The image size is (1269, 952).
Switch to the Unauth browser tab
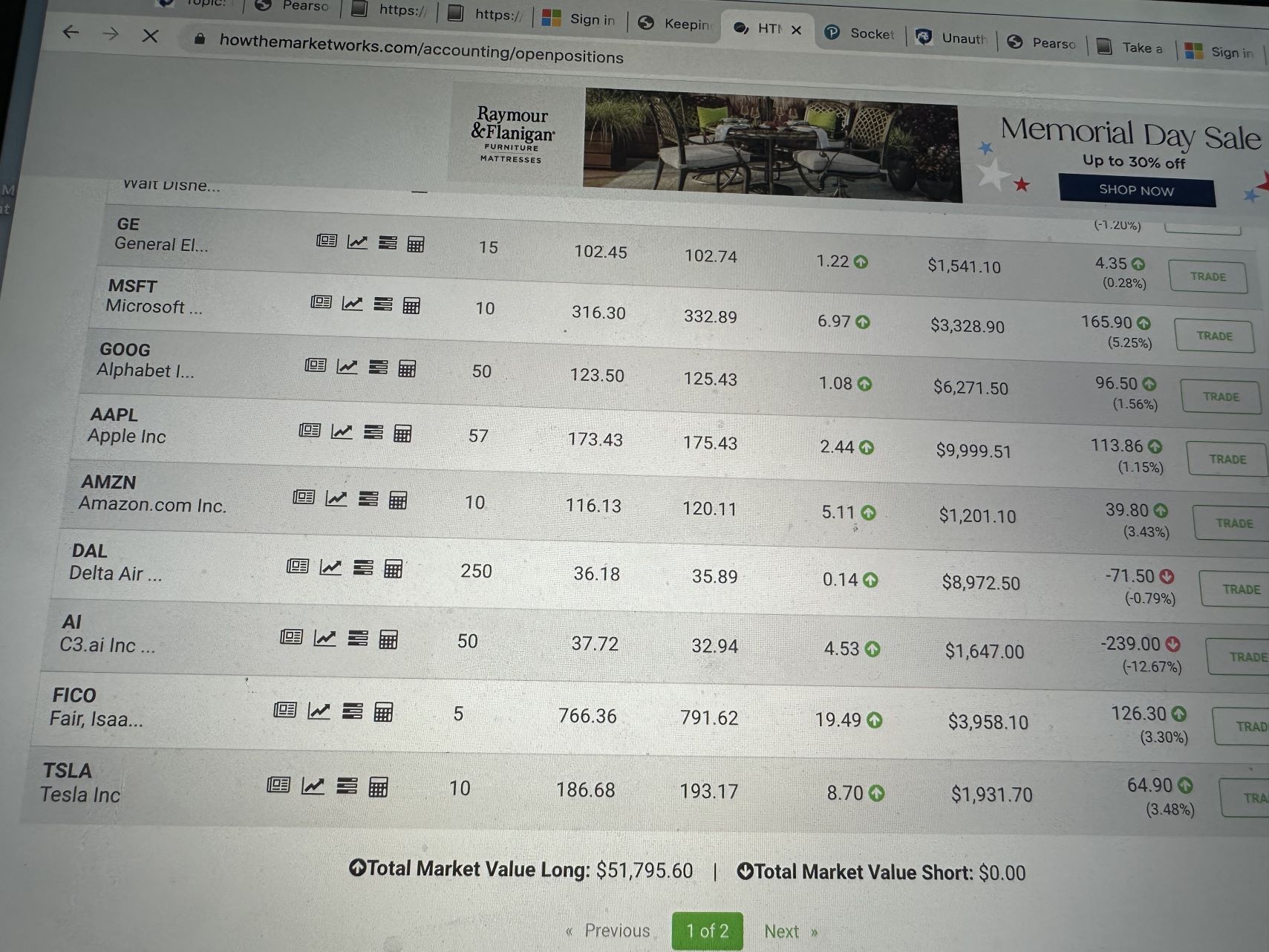click(952, 38)
